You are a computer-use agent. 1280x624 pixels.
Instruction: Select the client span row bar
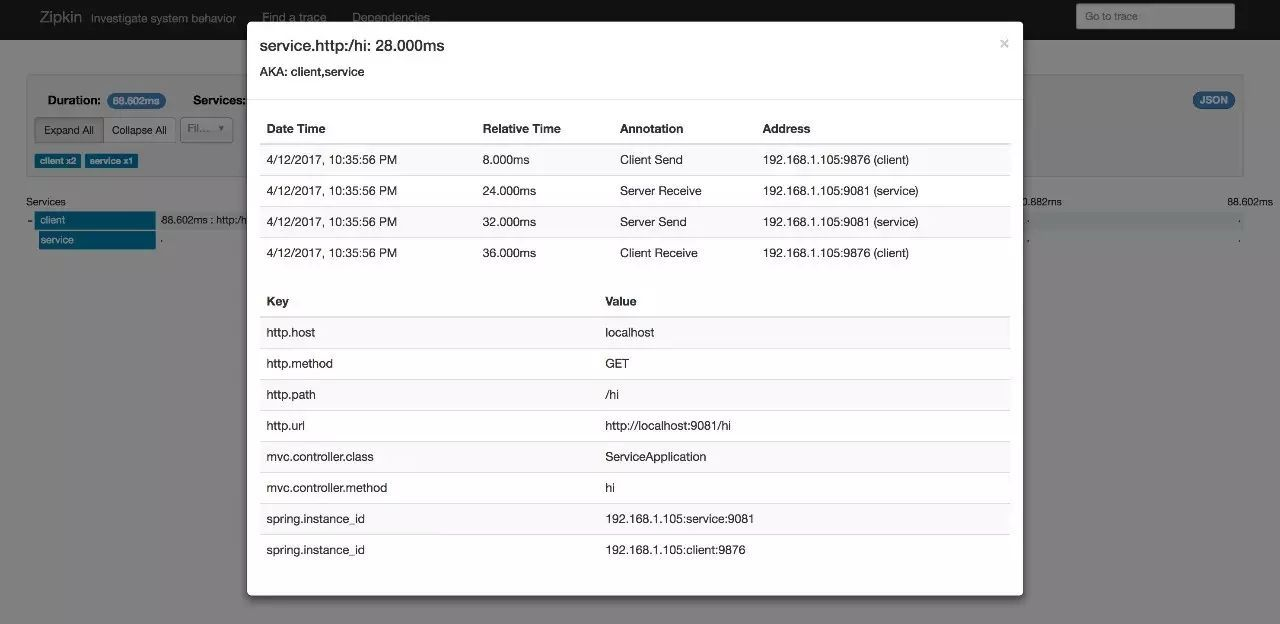click(96, 220)
